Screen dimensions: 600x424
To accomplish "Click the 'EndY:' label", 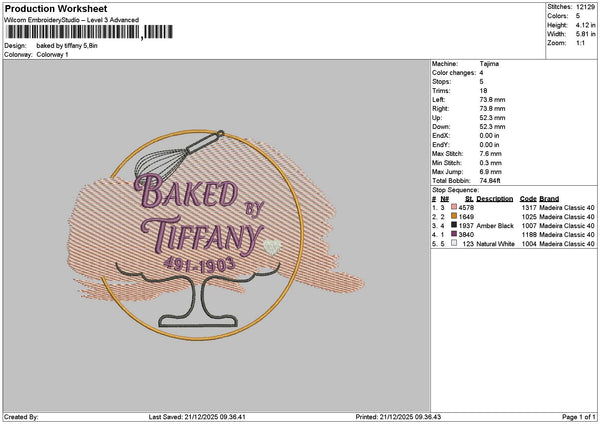I will tap(441, 145).
